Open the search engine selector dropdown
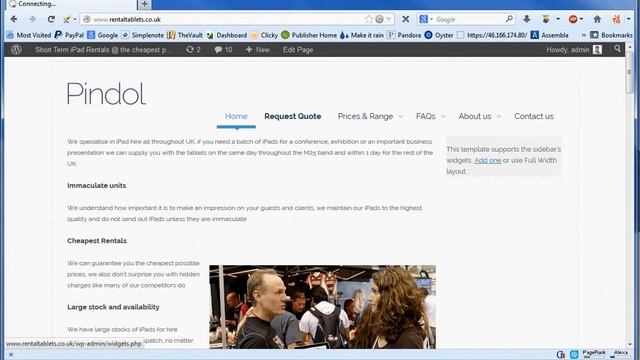This screenshot has width=640, height=360. click(426, 19)
